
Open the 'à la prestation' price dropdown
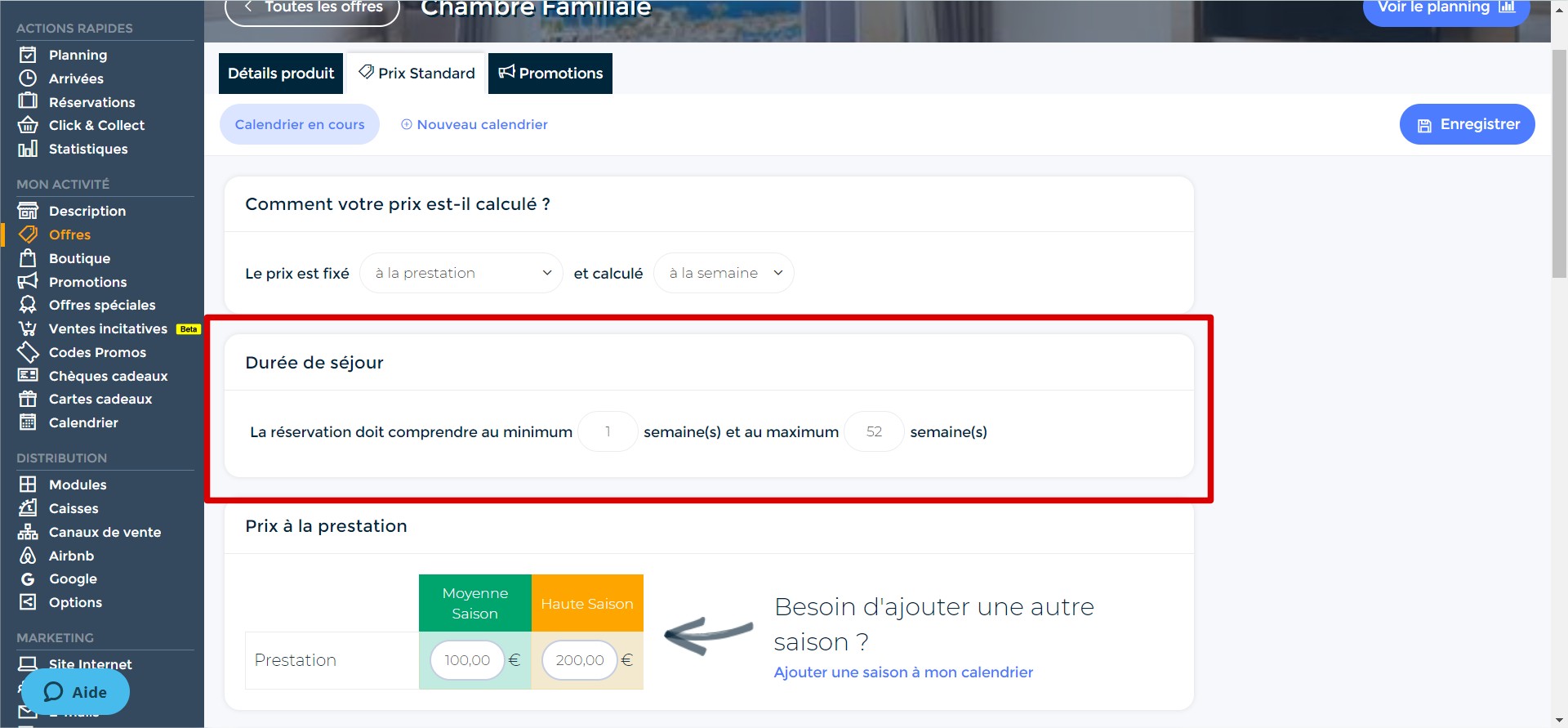pyautogui.click(x=461, y=273)
